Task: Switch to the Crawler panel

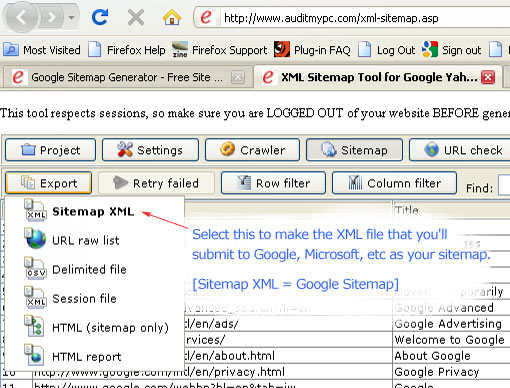Action: [x=252, y=150]
